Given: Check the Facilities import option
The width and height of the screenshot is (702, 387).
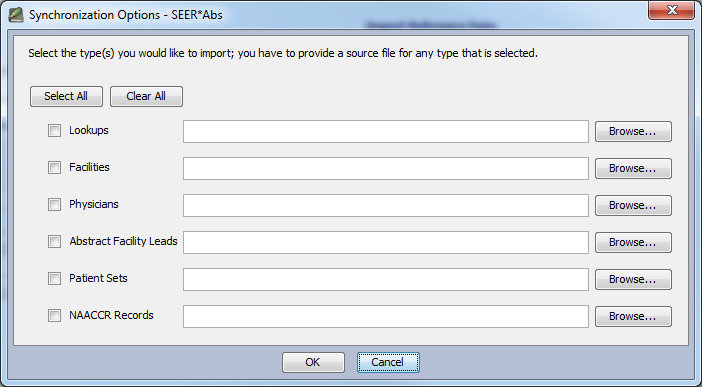Looking at the screenshot, I should pyautogui.click(x=55, y=168).
